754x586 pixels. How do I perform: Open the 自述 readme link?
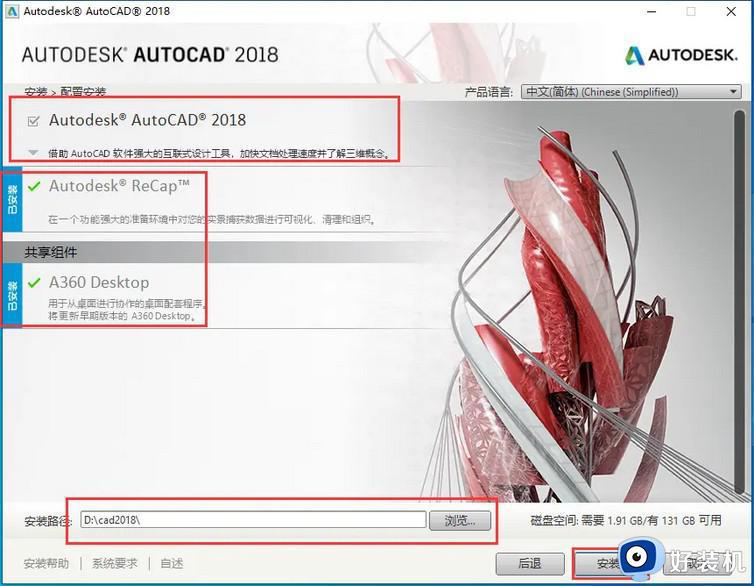pos(172,563)
